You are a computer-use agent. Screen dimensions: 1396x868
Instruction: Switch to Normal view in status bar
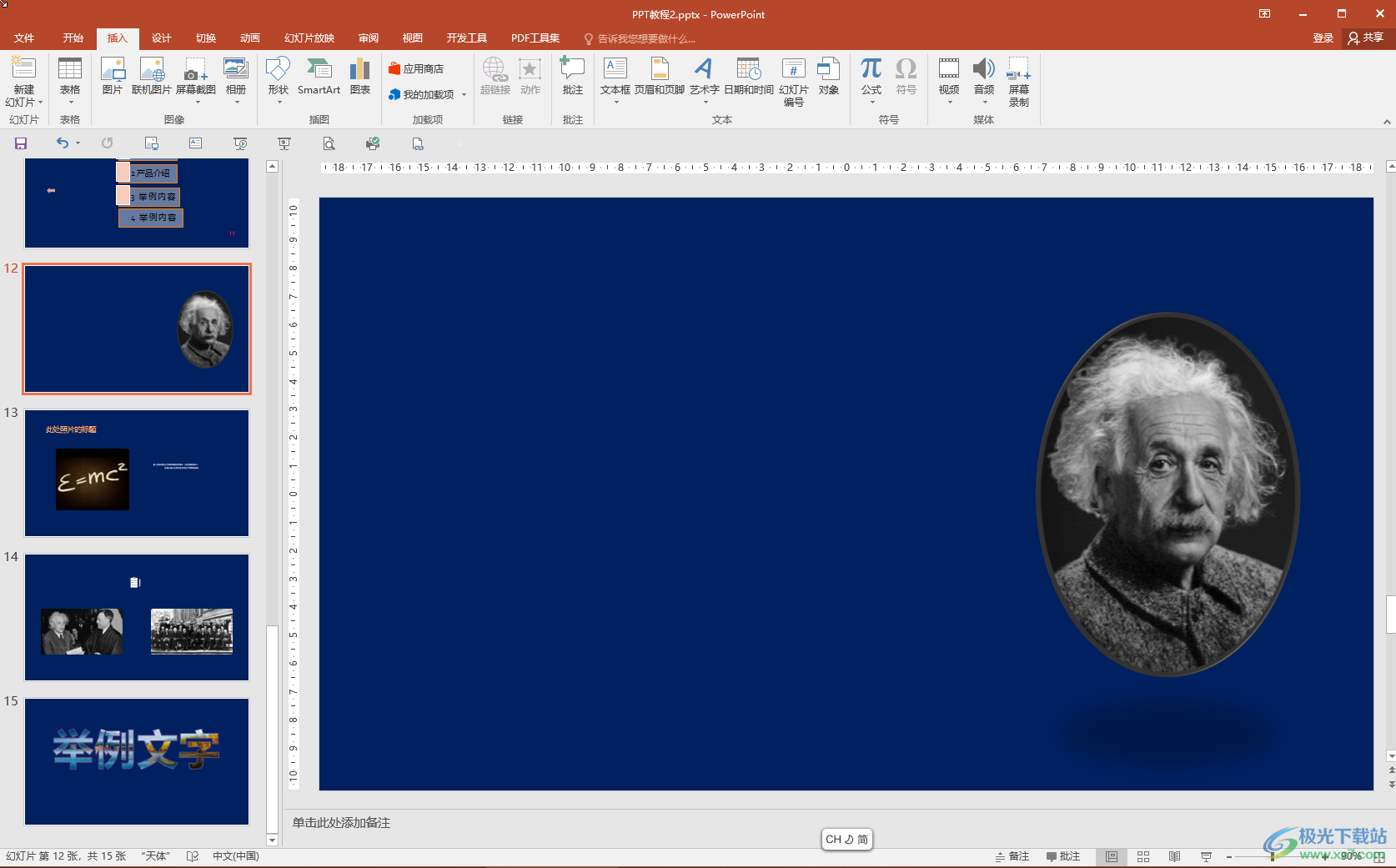click(x=1112, y=856)
